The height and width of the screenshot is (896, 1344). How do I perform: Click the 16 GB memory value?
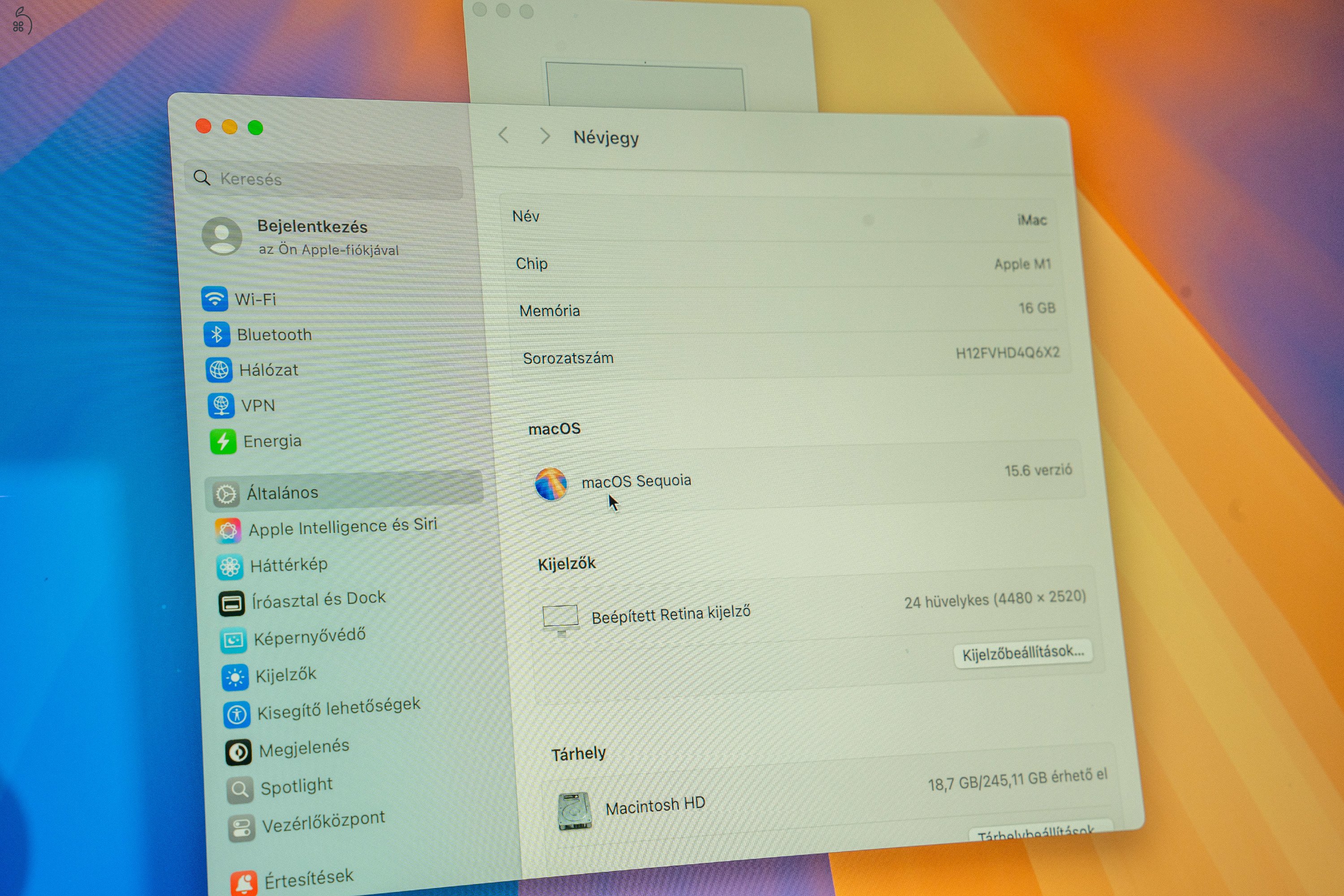click(x=1037, y=308)
